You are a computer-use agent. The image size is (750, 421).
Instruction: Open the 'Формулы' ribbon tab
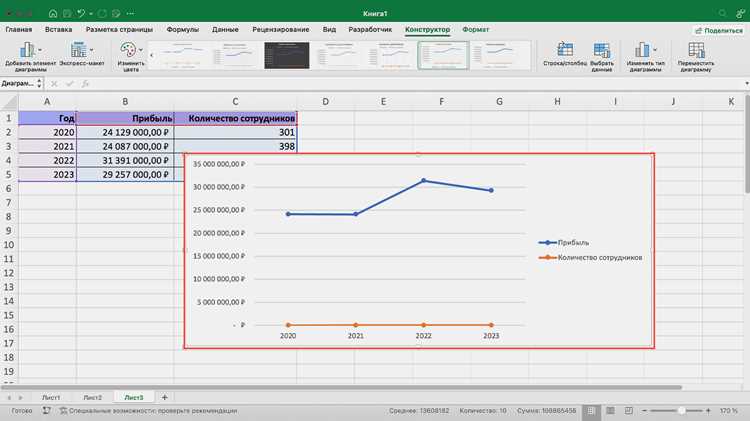(183, 30)
